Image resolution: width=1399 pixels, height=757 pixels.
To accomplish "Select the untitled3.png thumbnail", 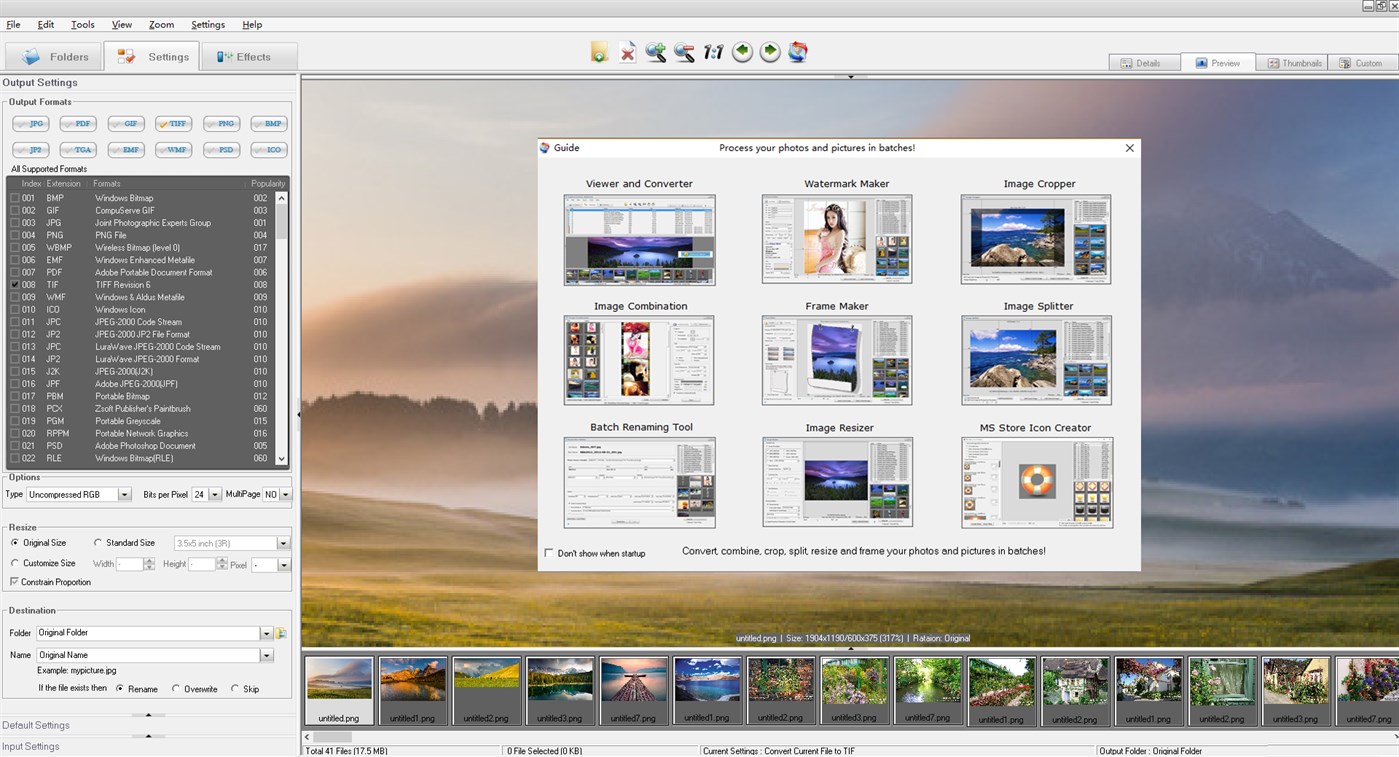I will click(559, 688).
